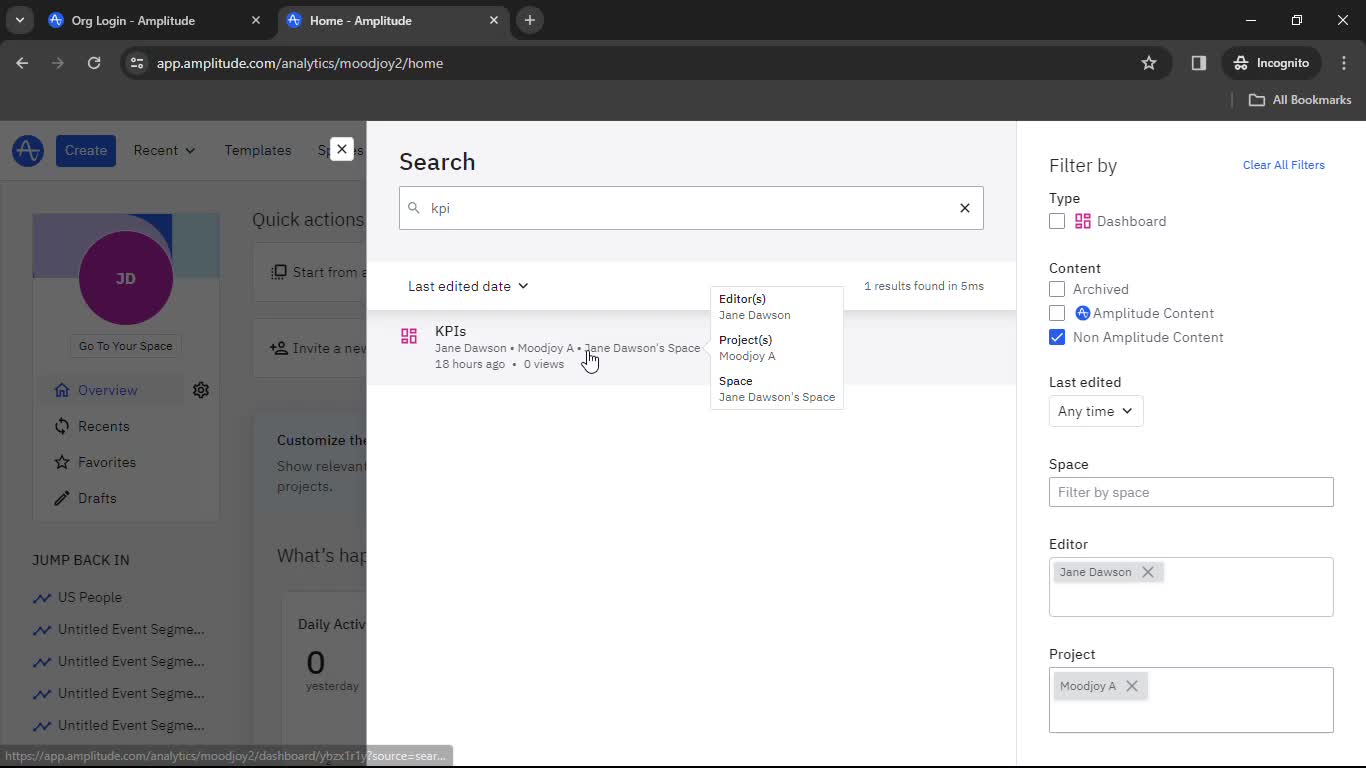
Task: Click Clear All Filters link
Action: point(1284,165)
